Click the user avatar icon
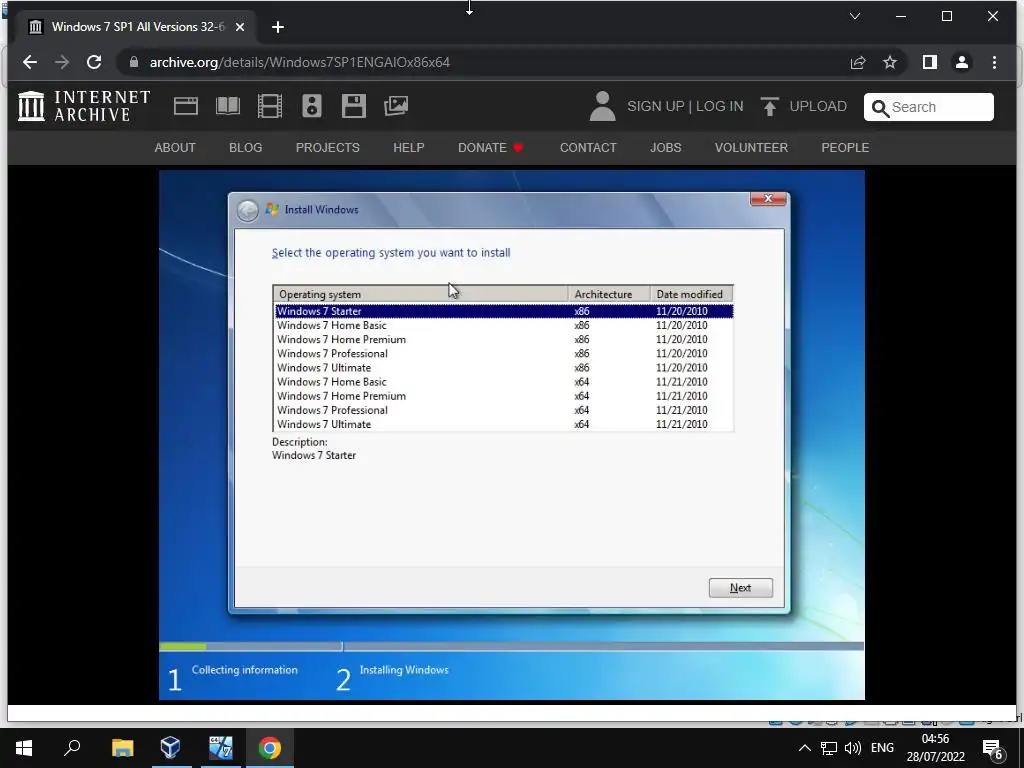This screenshot has width=1024, height=768. tap(602, 106)
